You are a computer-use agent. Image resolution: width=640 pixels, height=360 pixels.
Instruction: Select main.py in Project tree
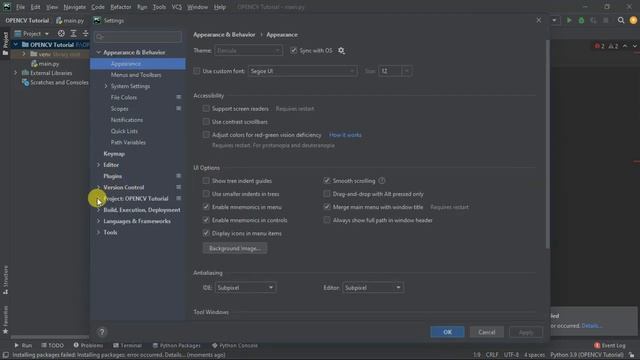[x=49, y=64]
